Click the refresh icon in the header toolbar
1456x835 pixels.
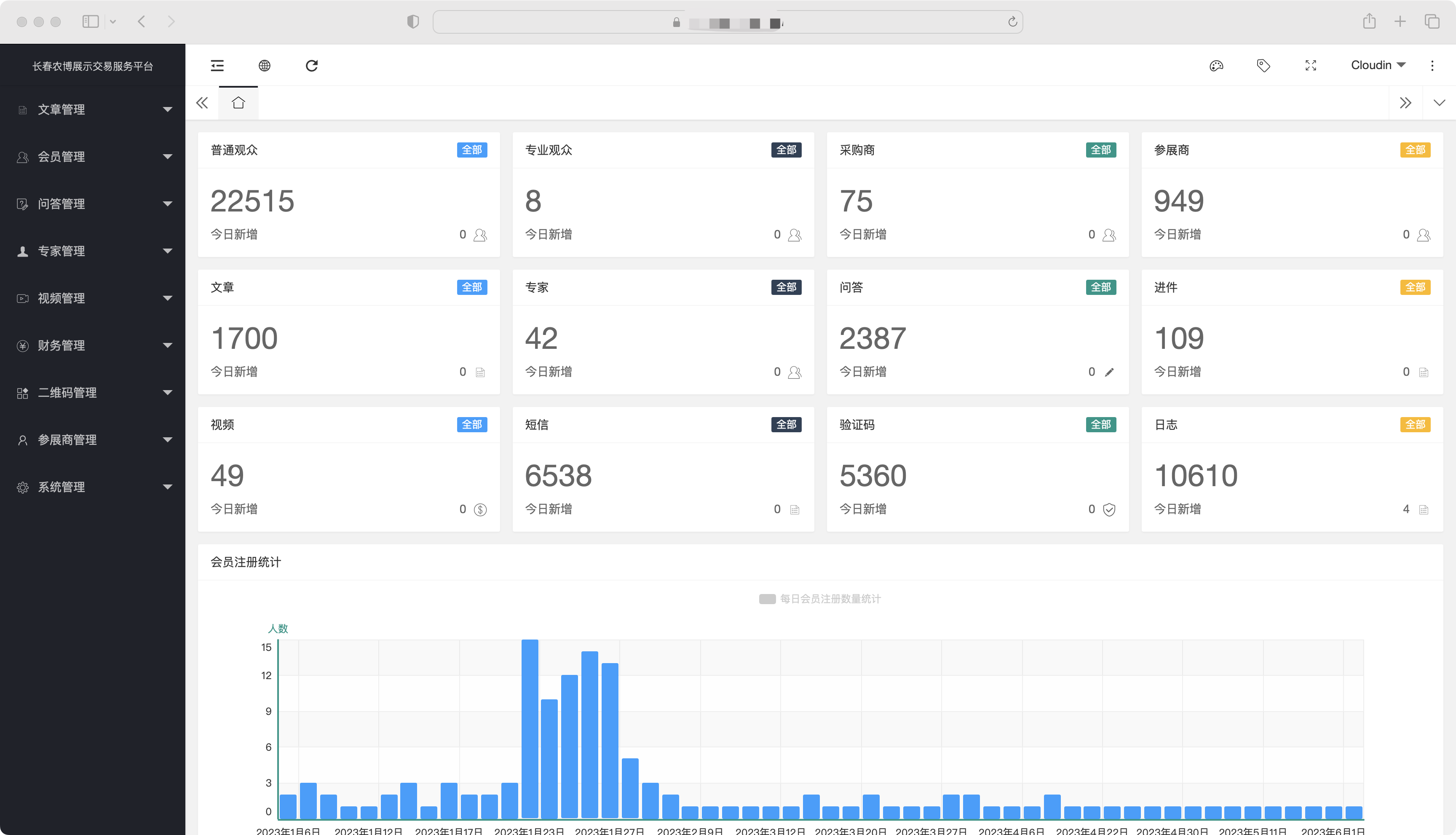(x=311, y=65)
